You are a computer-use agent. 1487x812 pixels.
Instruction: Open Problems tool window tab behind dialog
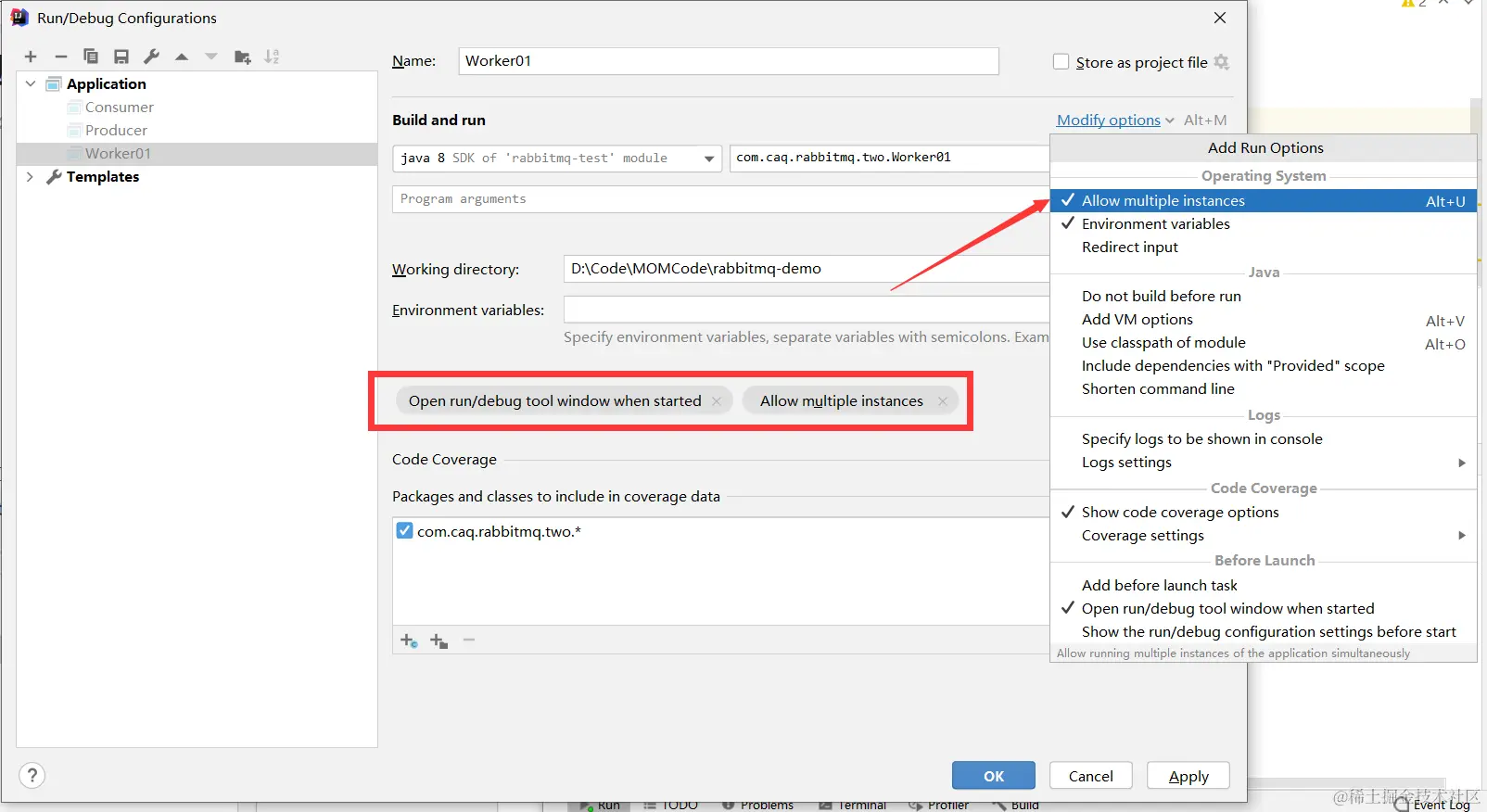click(757, 805)
